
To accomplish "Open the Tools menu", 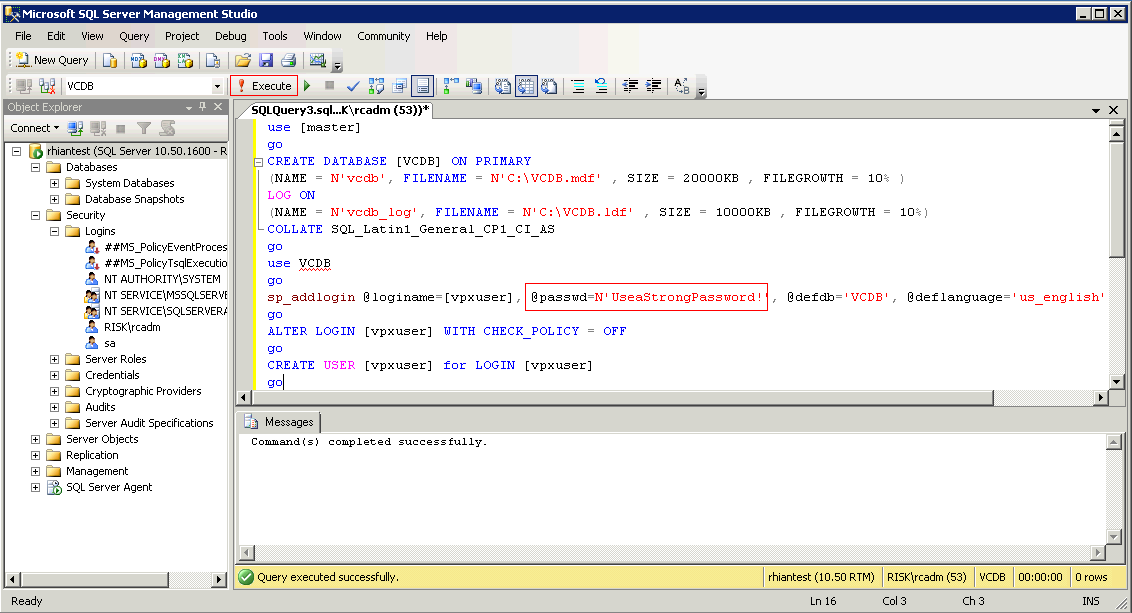I will [274, 36].
